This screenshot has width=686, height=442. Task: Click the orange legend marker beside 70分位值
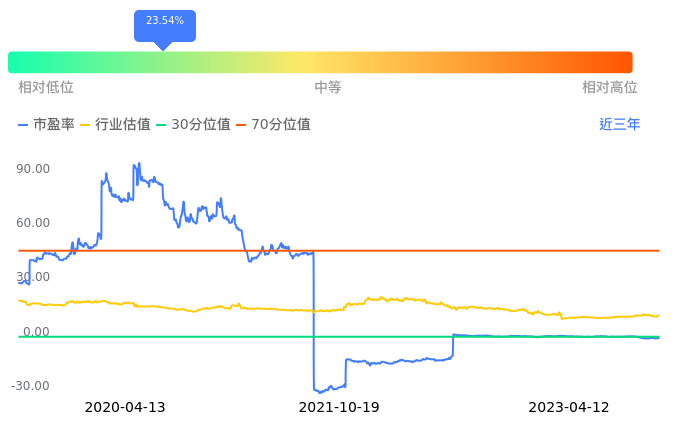tap(242, 125)
